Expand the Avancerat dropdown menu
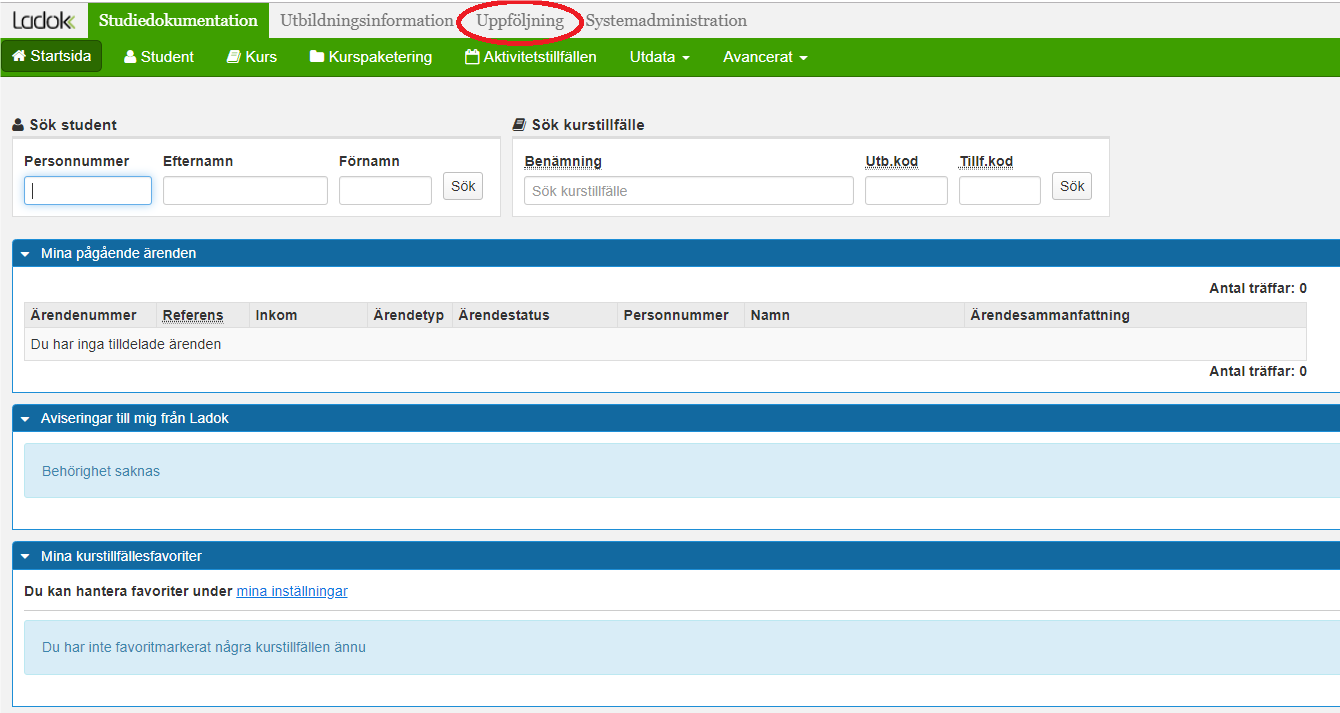This screenshot has height=713, width=1340. click(765, 57)
